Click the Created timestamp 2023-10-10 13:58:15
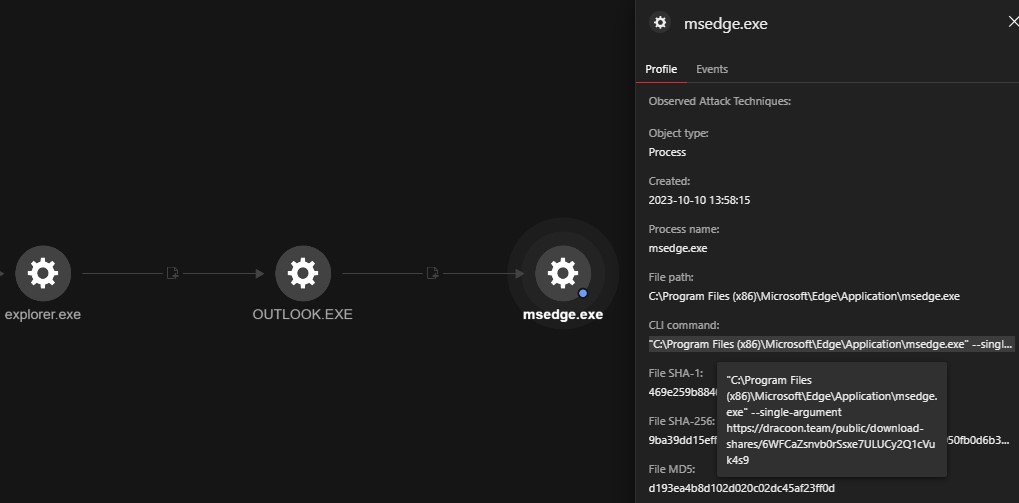This screenshot has height=503, width=1019. pos(699,200)
